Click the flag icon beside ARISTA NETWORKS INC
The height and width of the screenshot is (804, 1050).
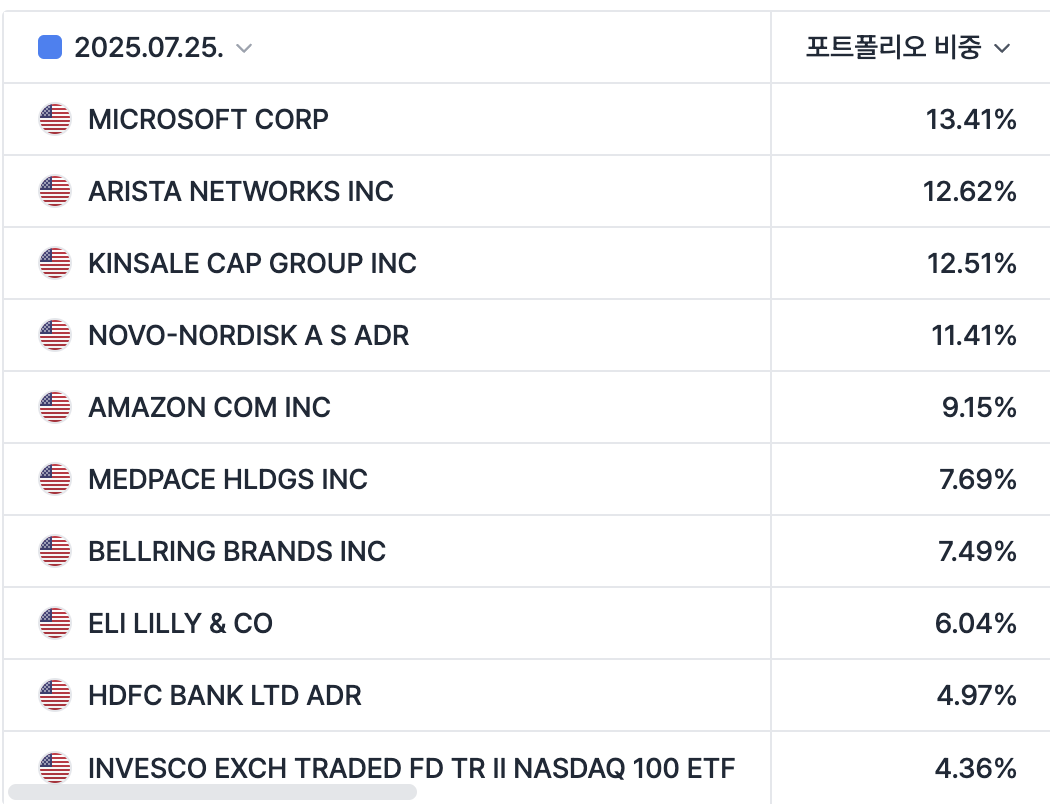coord(55,191)
